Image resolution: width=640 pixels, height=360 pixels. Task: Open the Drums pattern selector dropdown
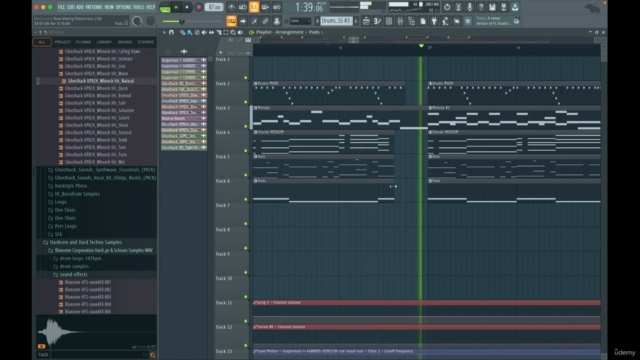click(x=336, y=21)
